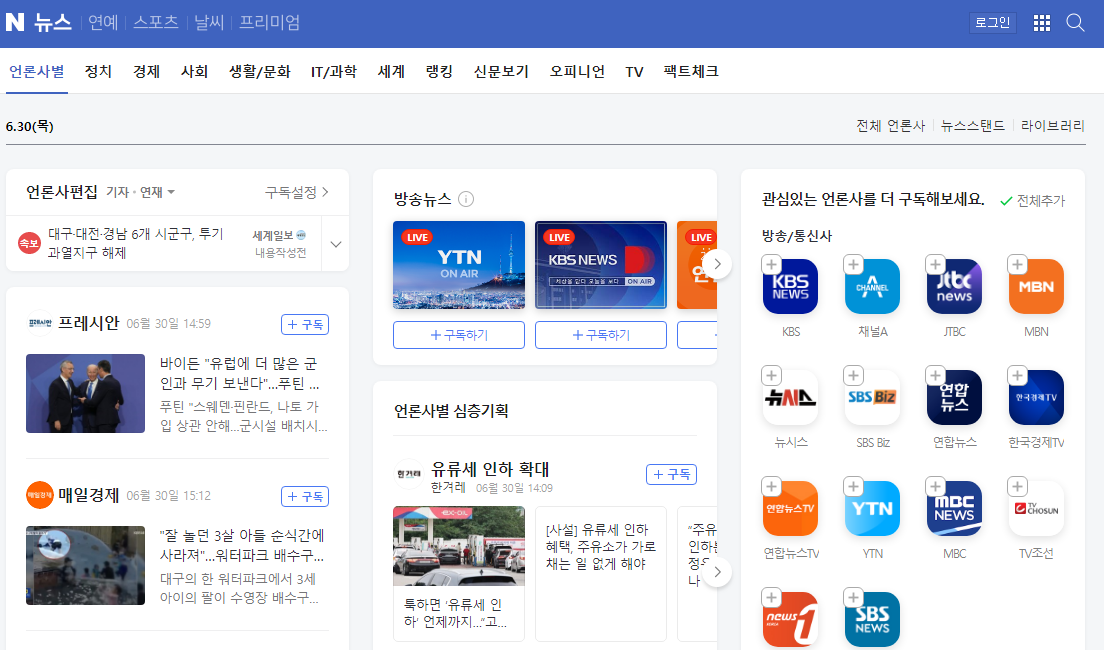Toggle plus checkbox on 채널A tile

[853, 265]
